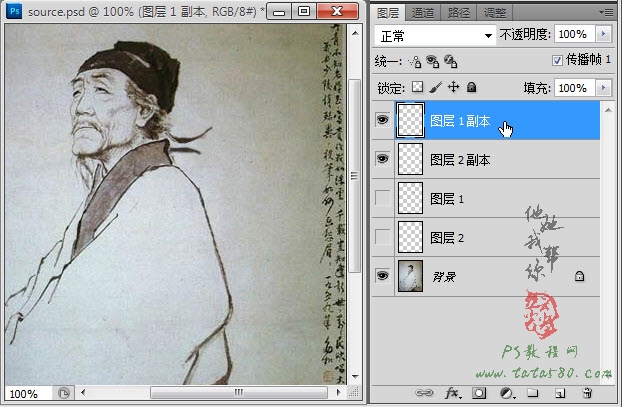Viewport: 622px width, 407px height.
Task: Create a new layer group
Action: coord(532,393)
